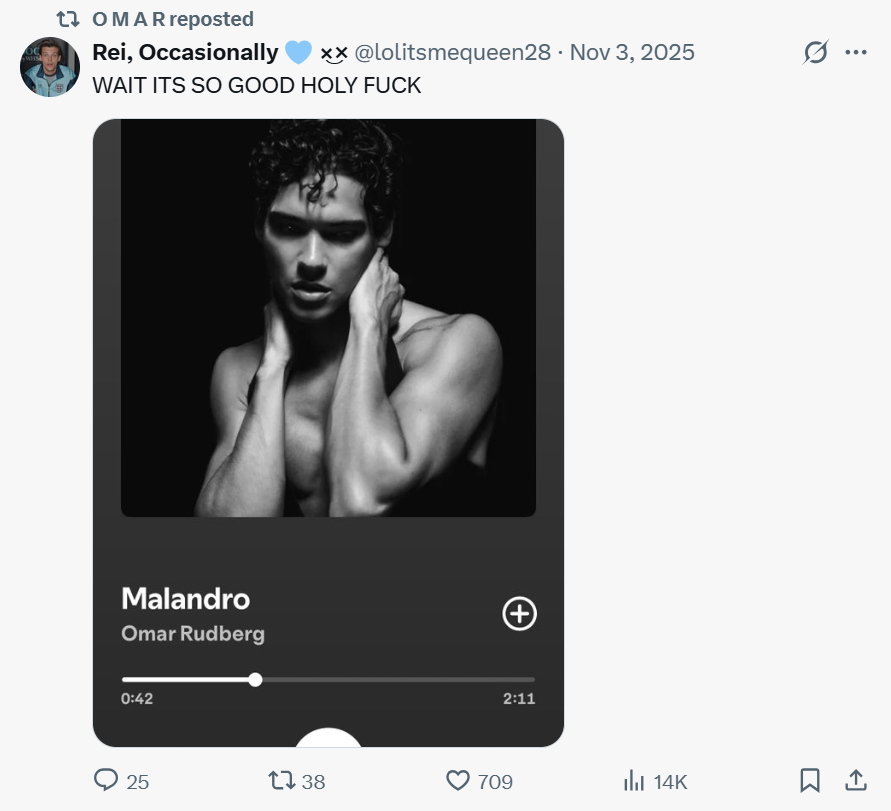Click the Grok explain post icon

(815, 53)
